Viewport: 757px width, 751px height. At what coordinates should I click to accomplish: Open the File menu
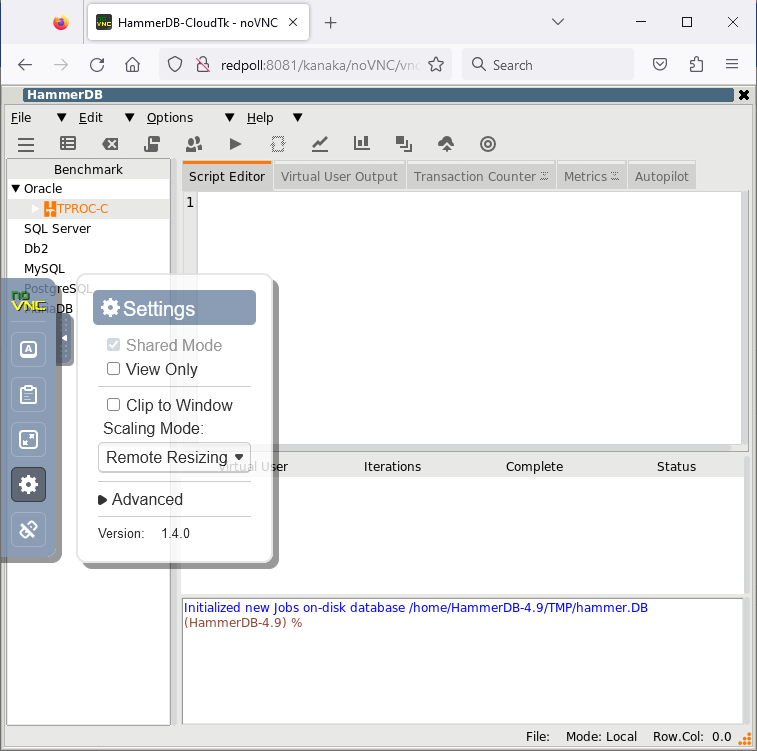[21, 118]
